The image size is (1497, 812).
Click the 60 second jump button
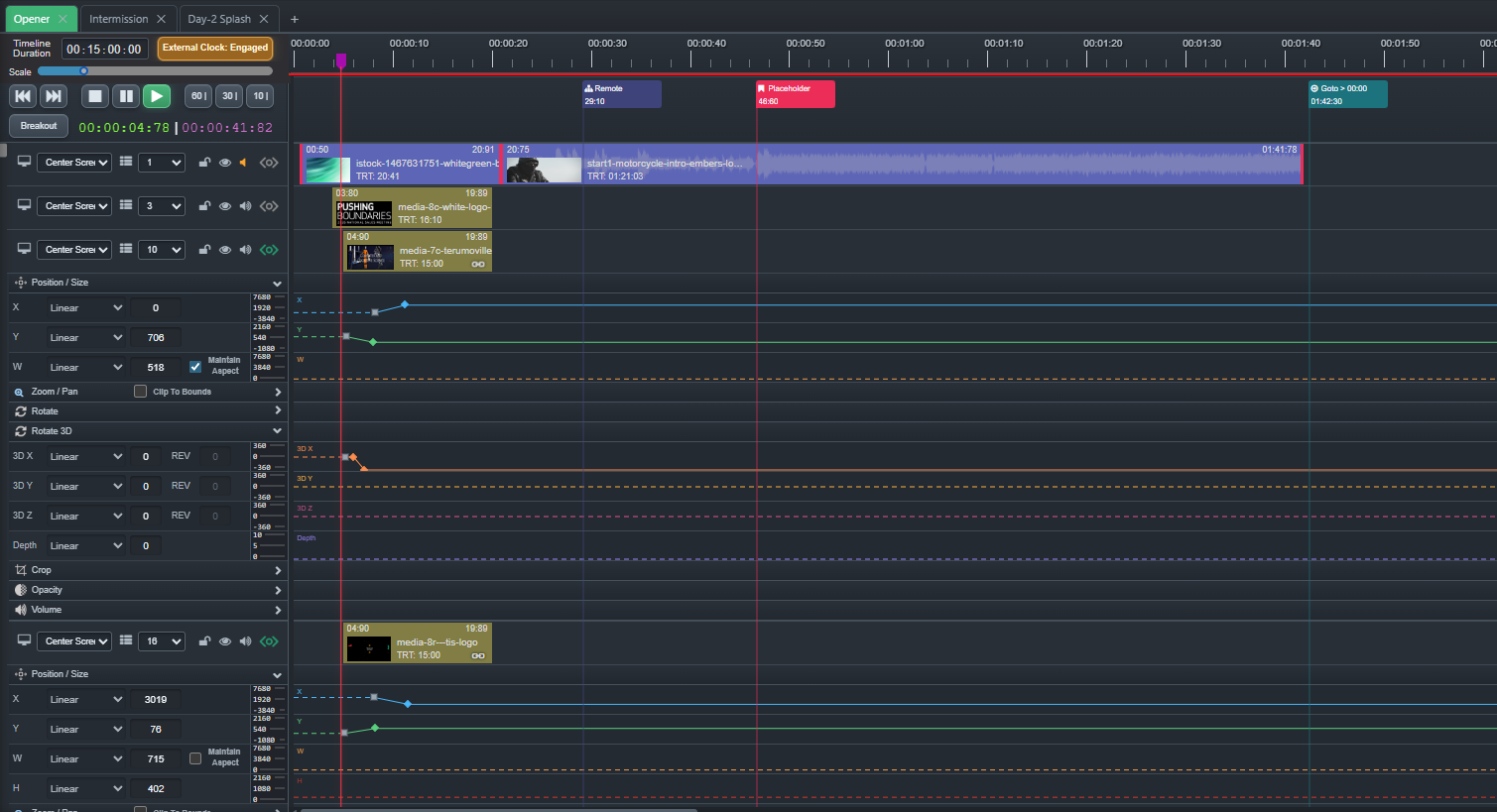198,96
